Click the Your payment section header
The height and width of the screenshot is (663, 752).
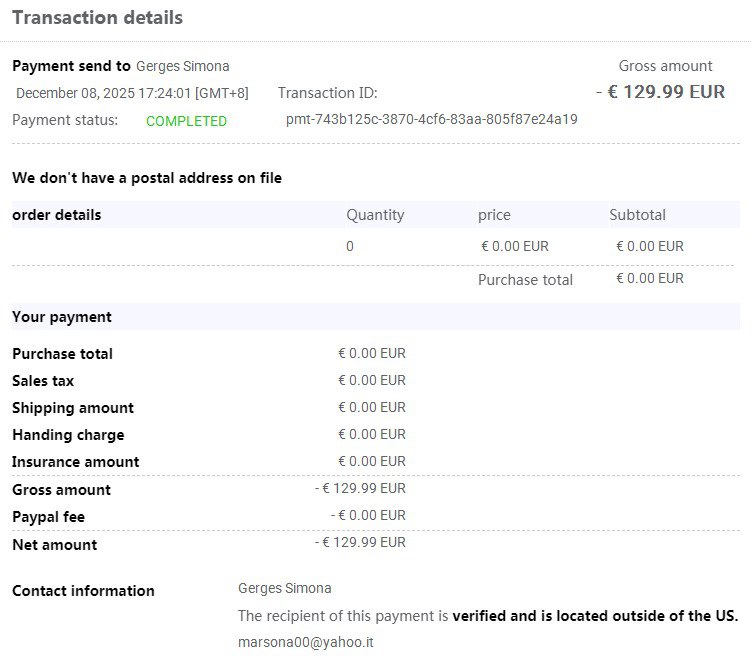coord(62,317)
